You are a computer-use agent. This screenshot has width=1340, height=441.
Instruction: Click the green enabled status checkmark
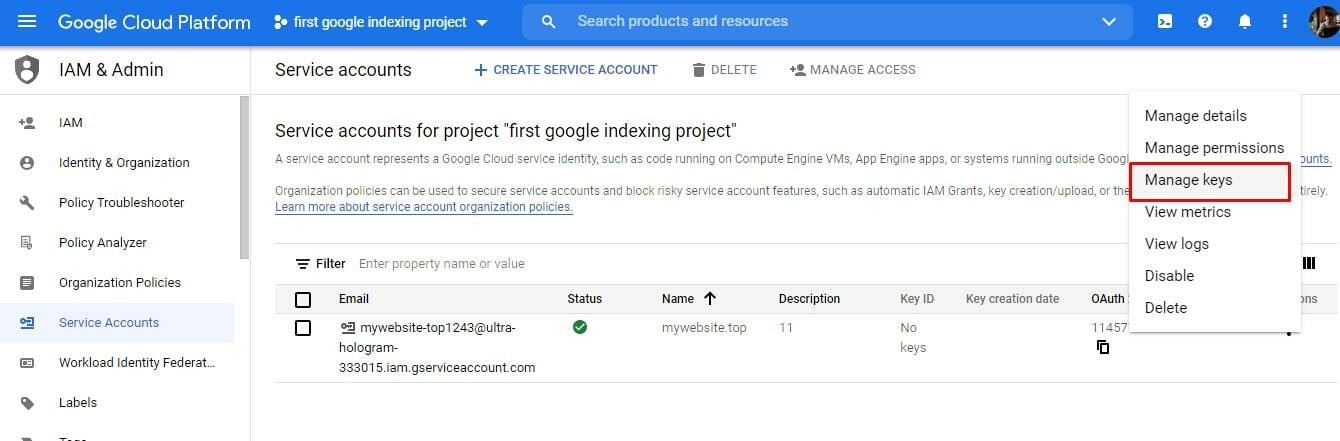[580, 327]
